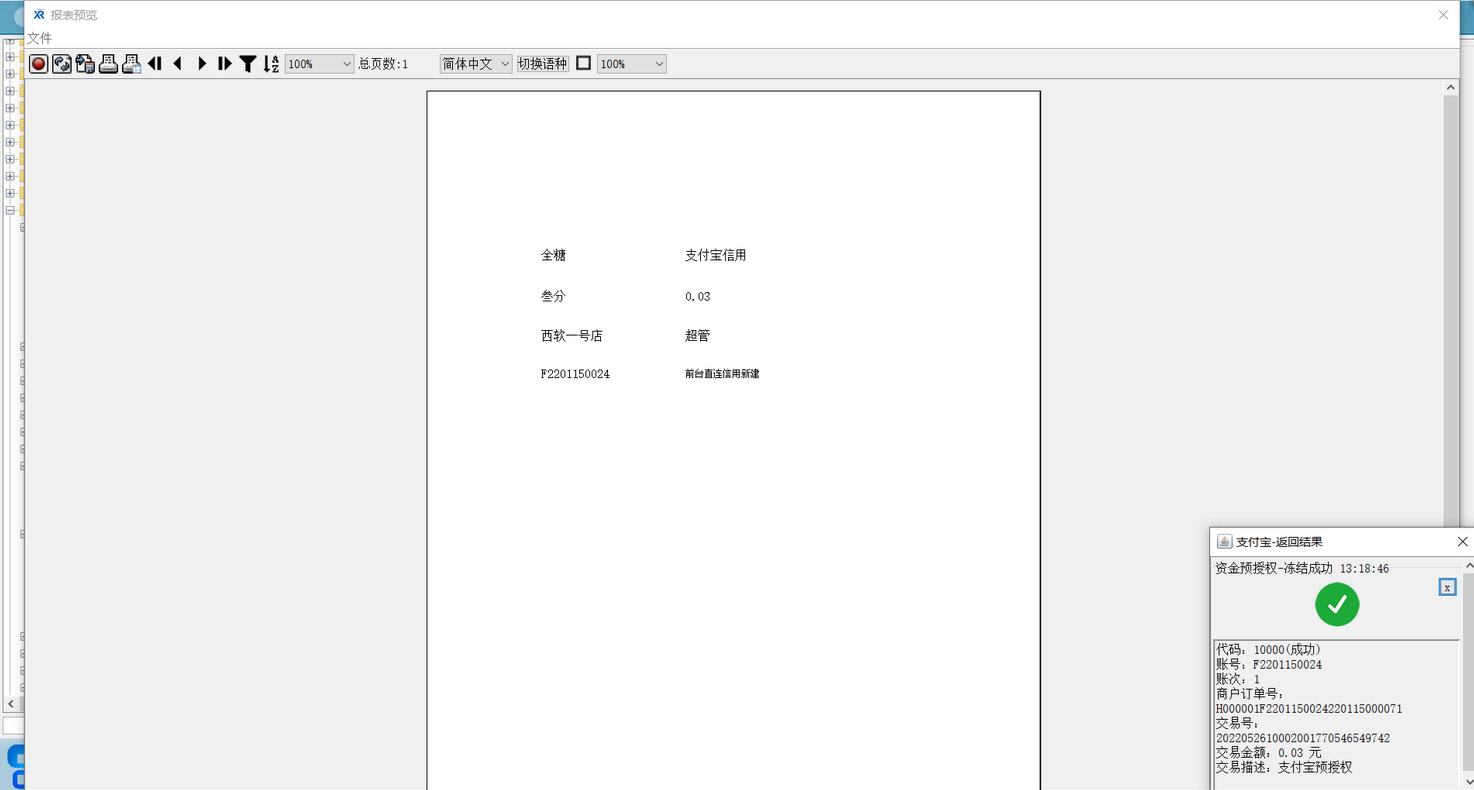The height and width of the screenshot is (790, 1474).
Task: Click the value 0.03 in the report
Action: point(697,297)
